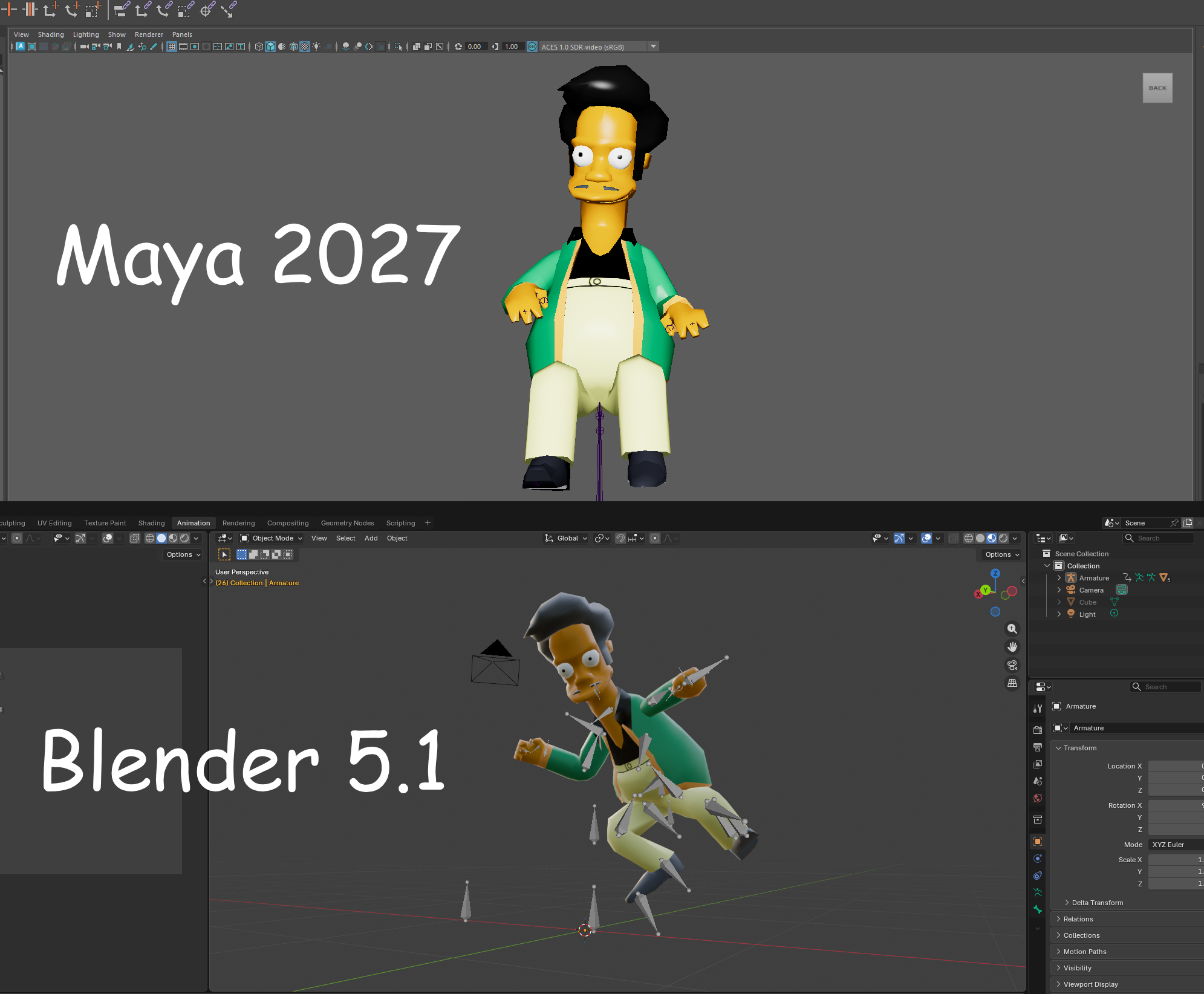The height and width of the screenshot is (994, 1204).
Task: Select Camera object in outliner
Action: (x=1091, y=590)
